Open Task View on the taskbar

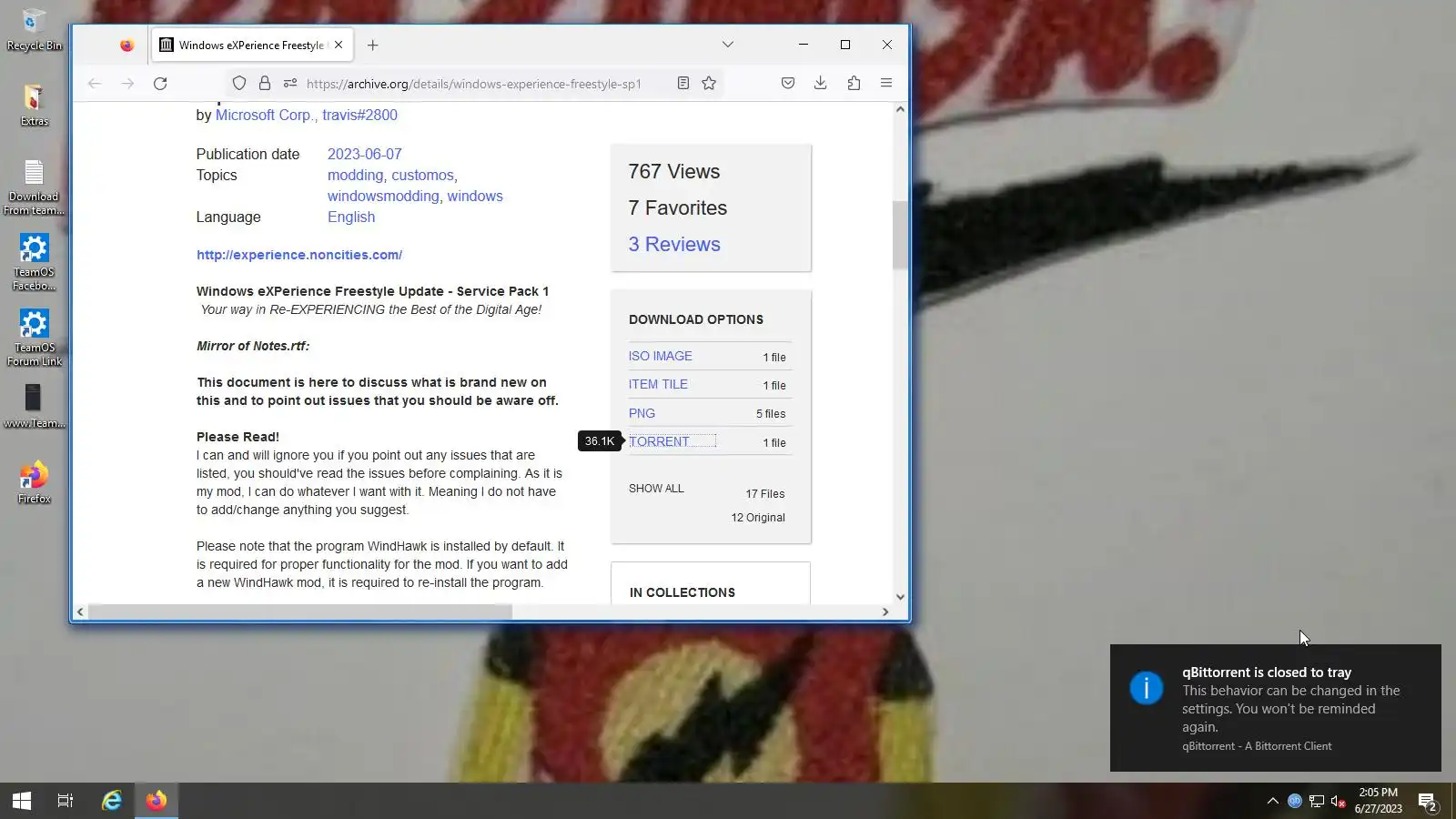66,801
